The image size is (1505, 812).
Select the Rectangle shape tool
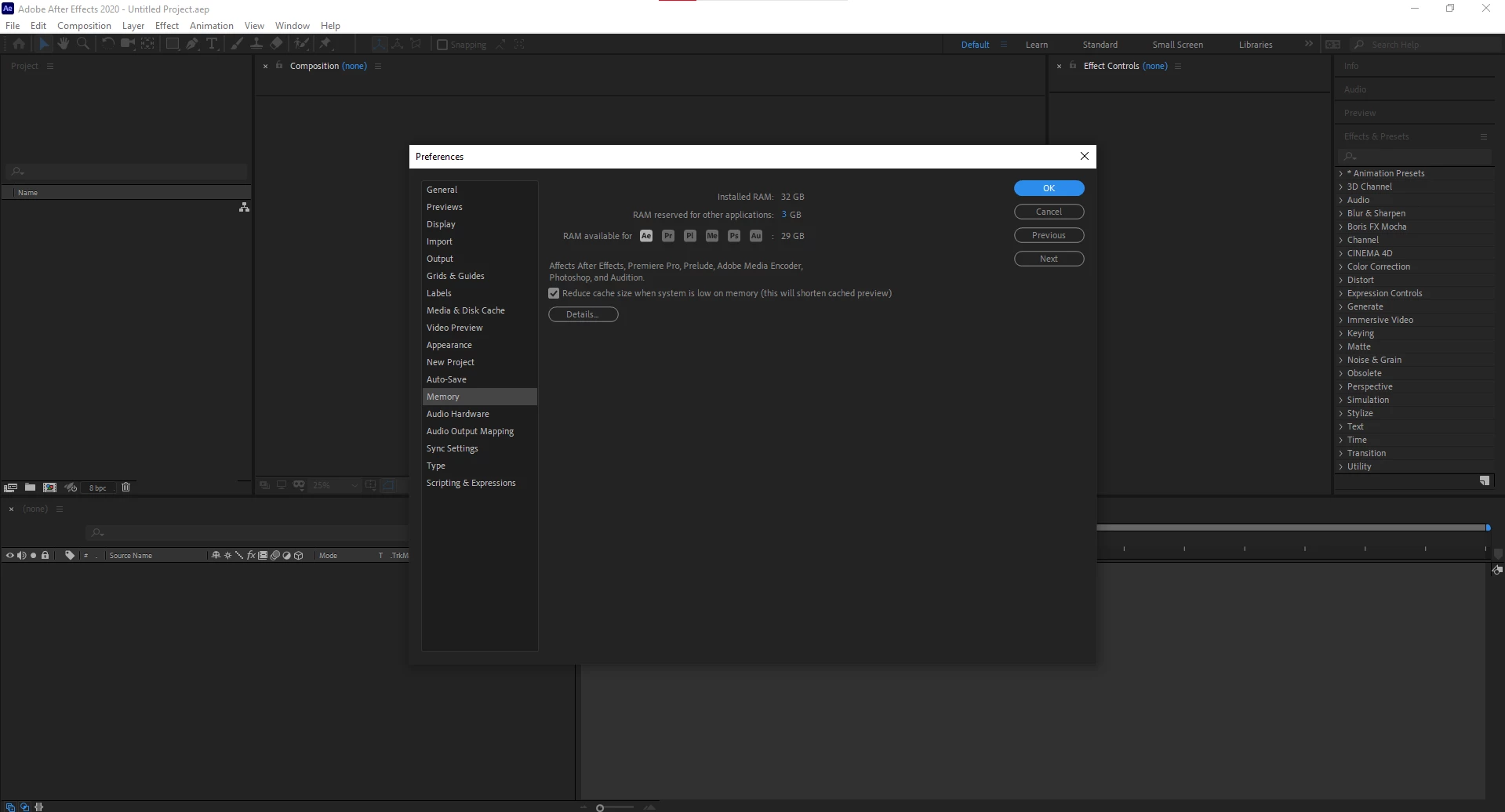(x=172, y=44)
